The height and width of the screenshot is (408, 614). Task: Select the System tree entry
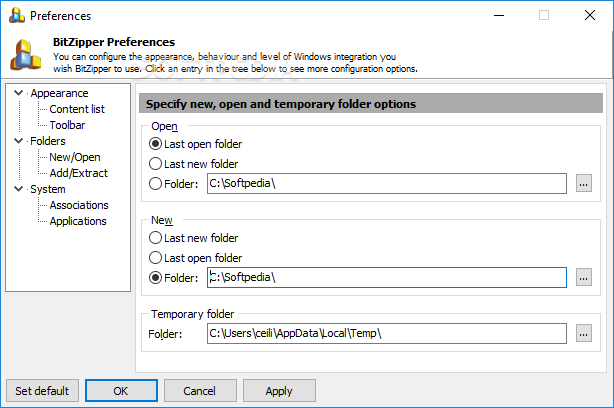coord(48,189)
